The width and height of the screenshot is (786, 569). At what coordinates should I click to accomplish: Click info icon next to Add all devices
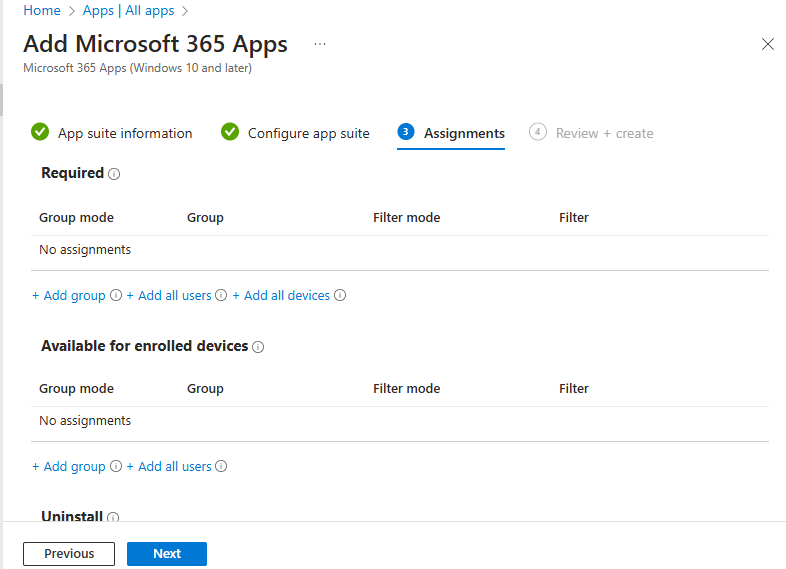tap(340, 296)
